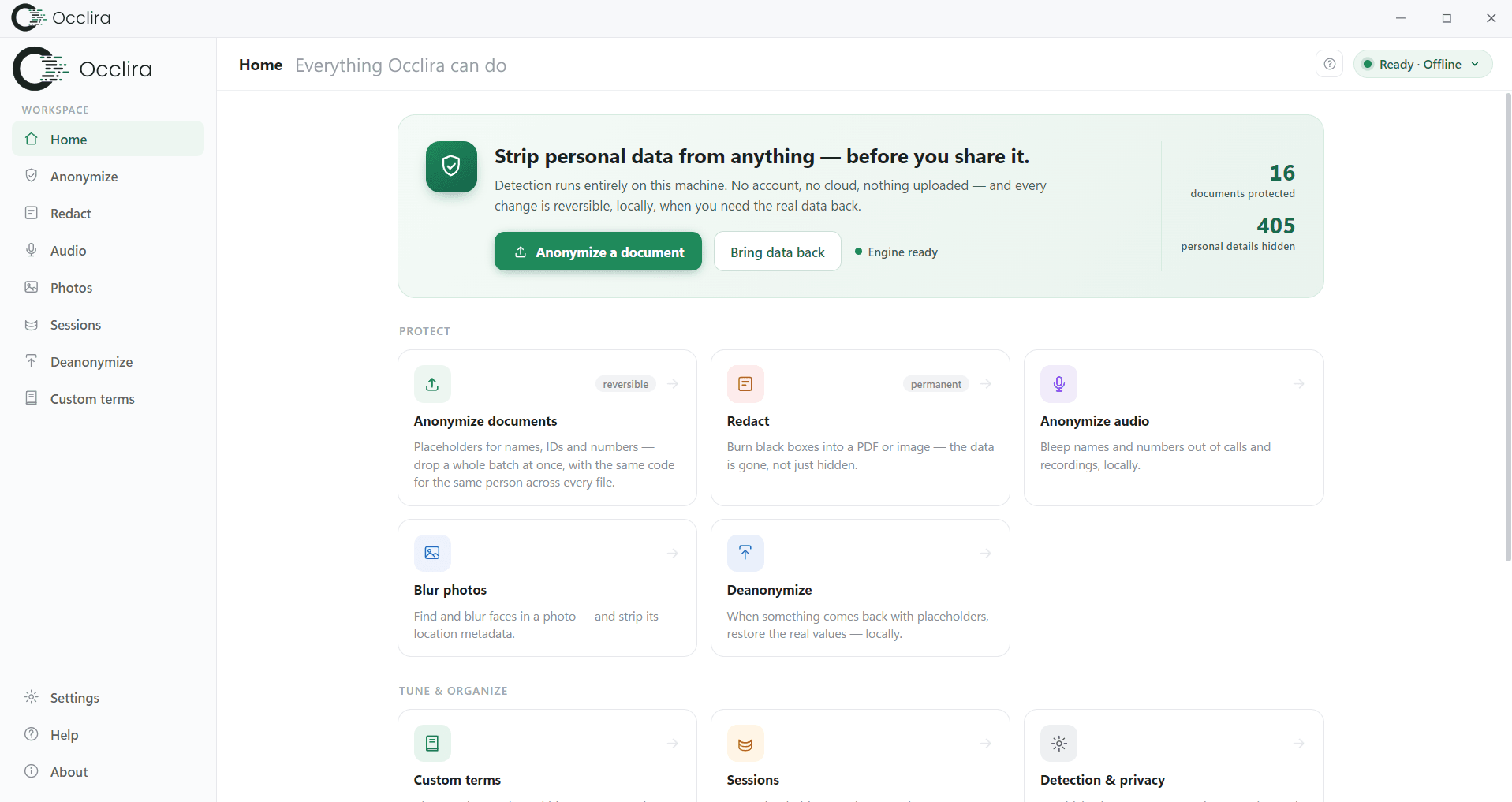Click the red Redact card icon

745,384
